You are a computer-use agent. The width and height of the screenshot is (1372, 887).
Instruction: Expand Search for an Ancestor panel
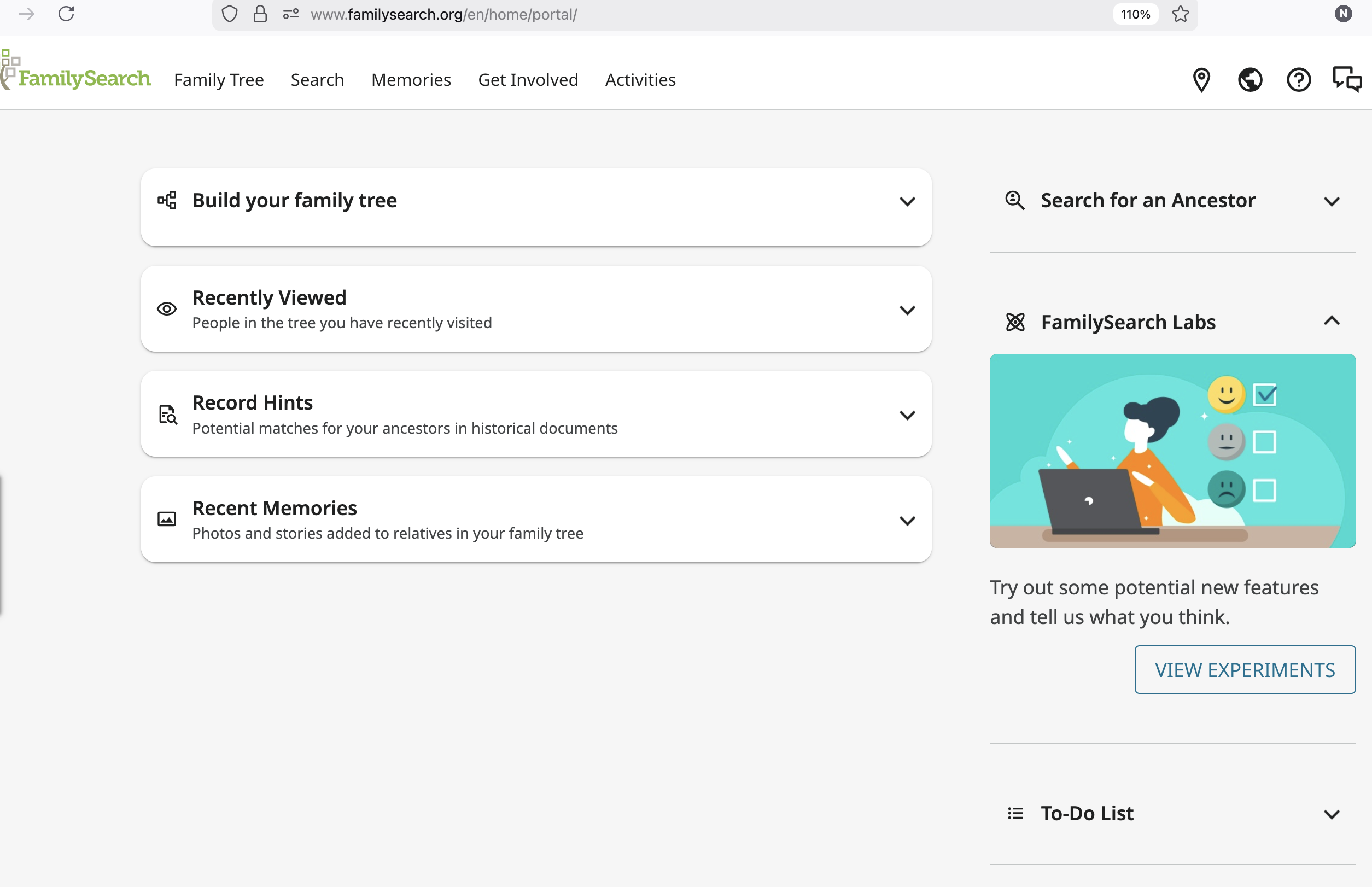tap(1331, 202)
